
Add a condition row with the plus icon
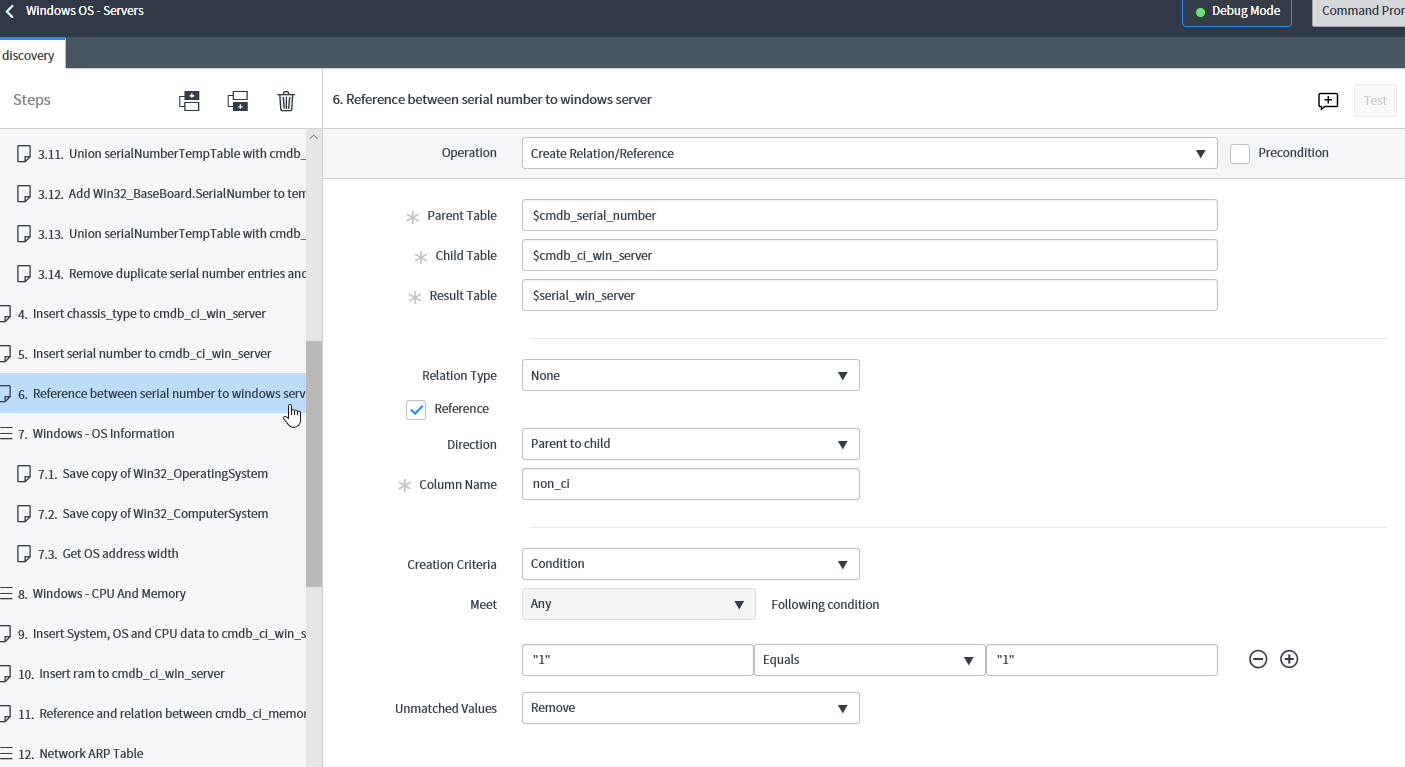point(1289,659)
